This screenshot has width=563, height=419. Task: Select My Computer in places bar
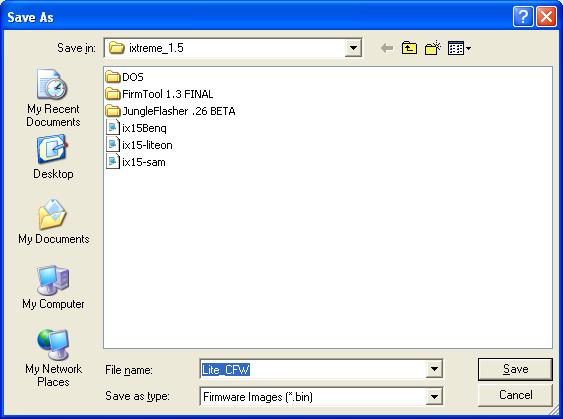(x=53, y=287)
